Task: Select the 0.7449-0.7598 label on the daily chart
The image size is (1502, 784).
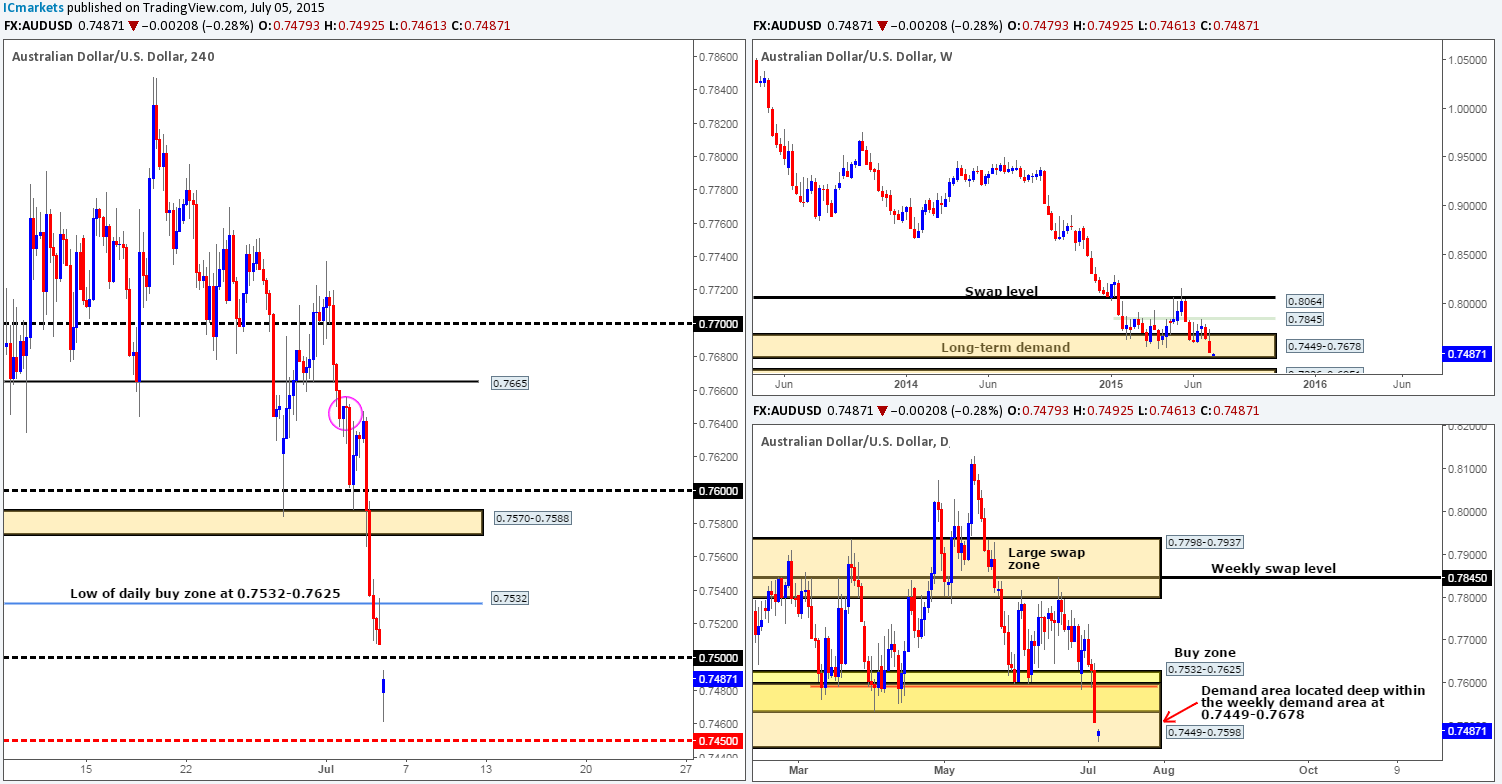Action: tap(1204, 732)
